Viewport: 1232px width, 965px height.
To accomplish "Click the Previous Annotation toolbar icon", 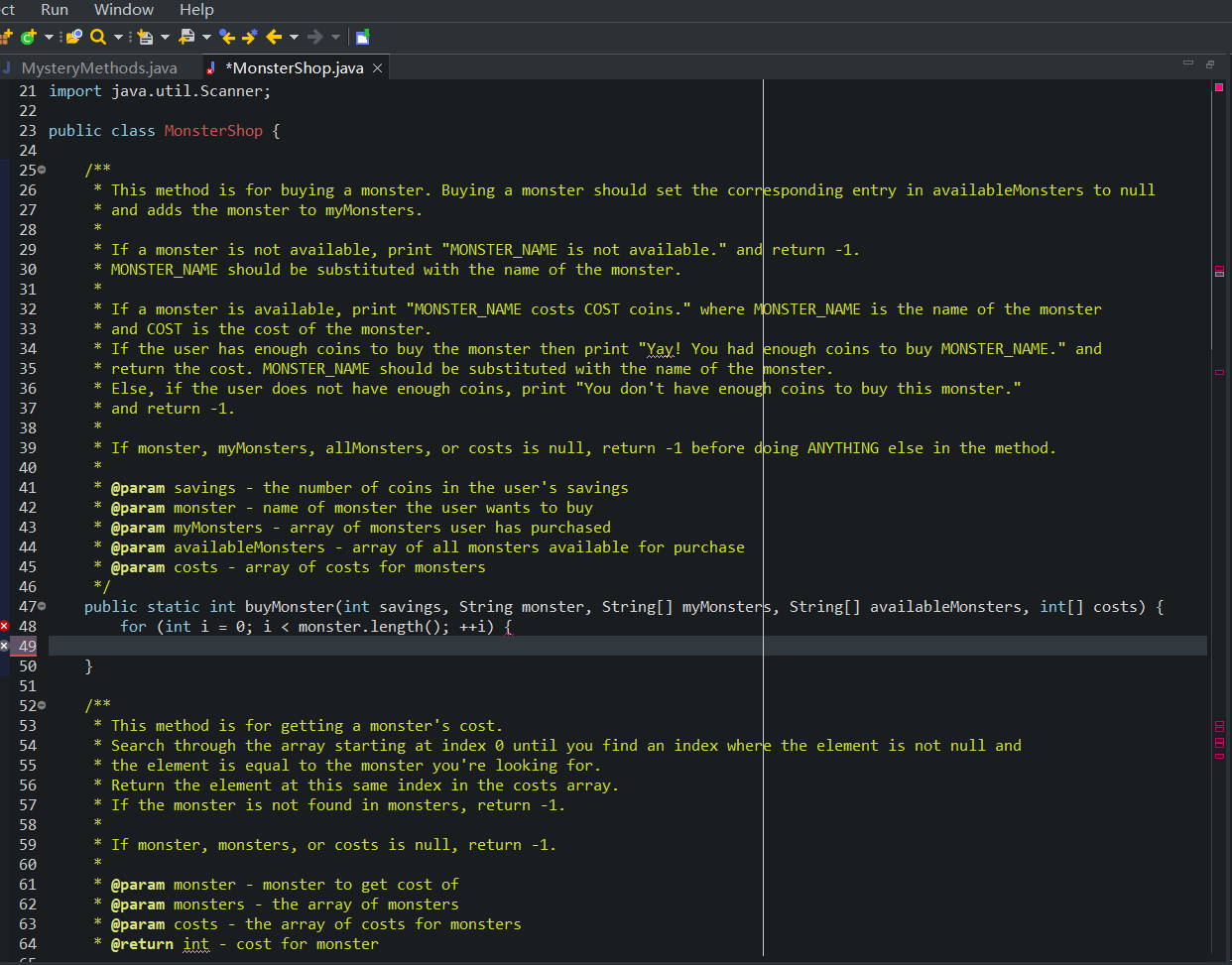I will tap(186, 37).
